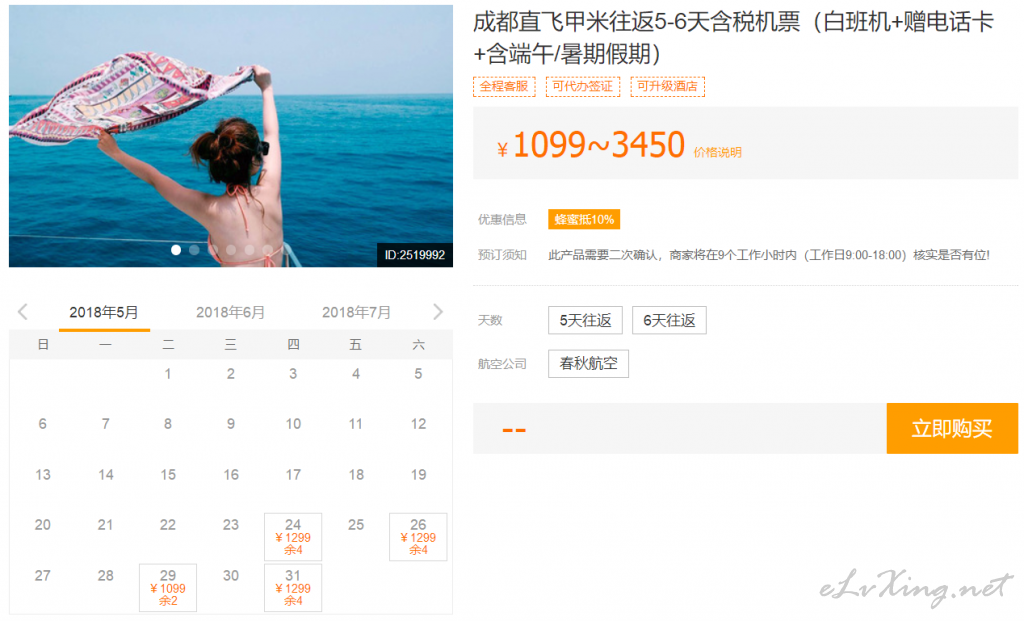Click date 15 in the May calendar

tap(168, 475)
